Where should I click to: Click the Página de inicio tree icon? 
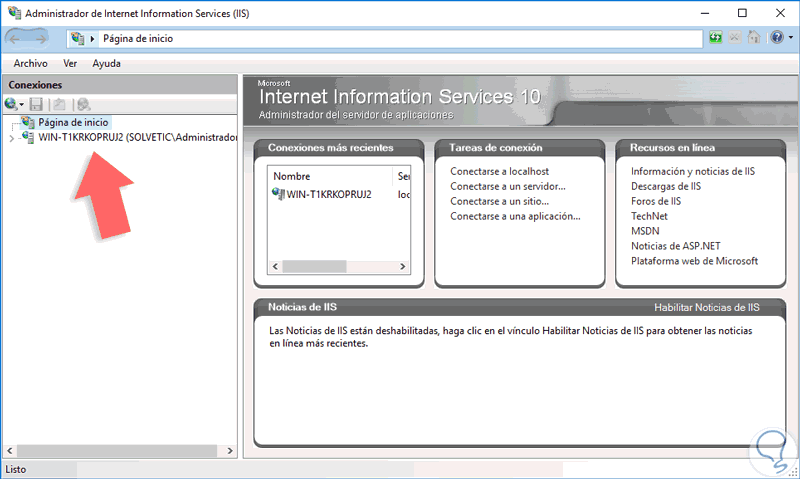pos(28,122)
